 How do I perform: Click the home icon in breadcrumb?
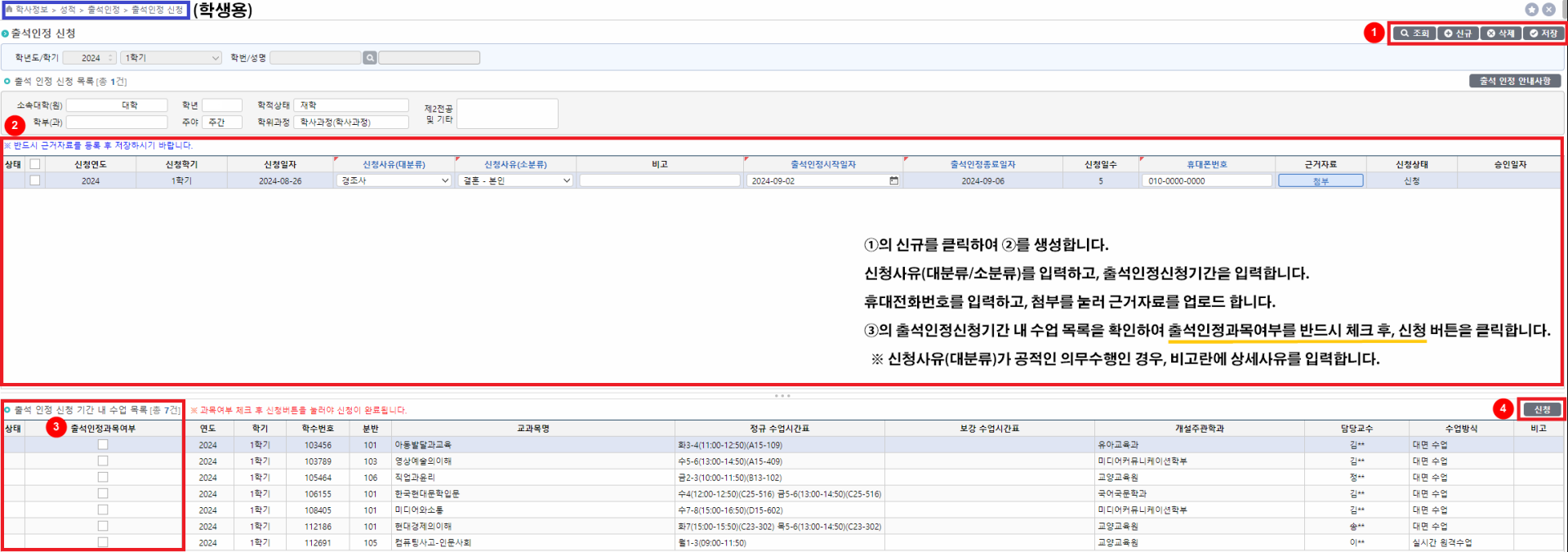point(9,10)
